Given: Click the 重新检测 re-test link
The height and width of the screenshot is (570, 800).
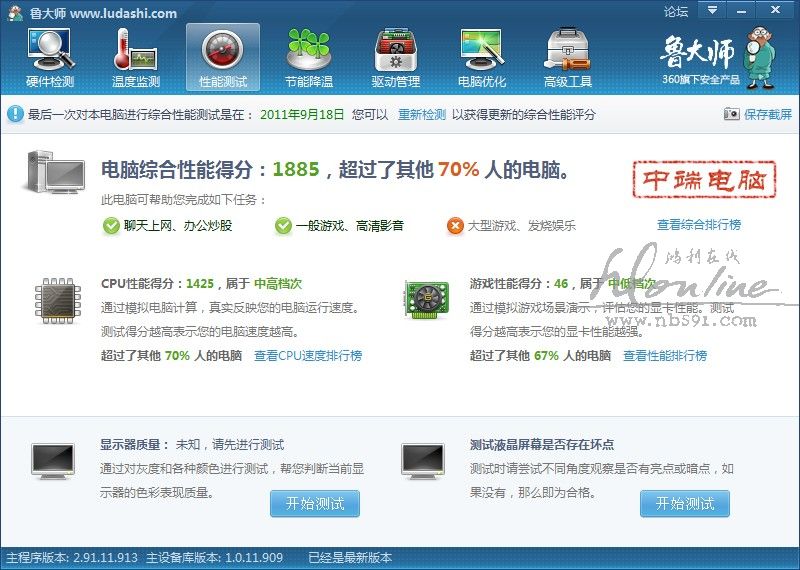Looking at the screenshot, I should tap(422, 114).
